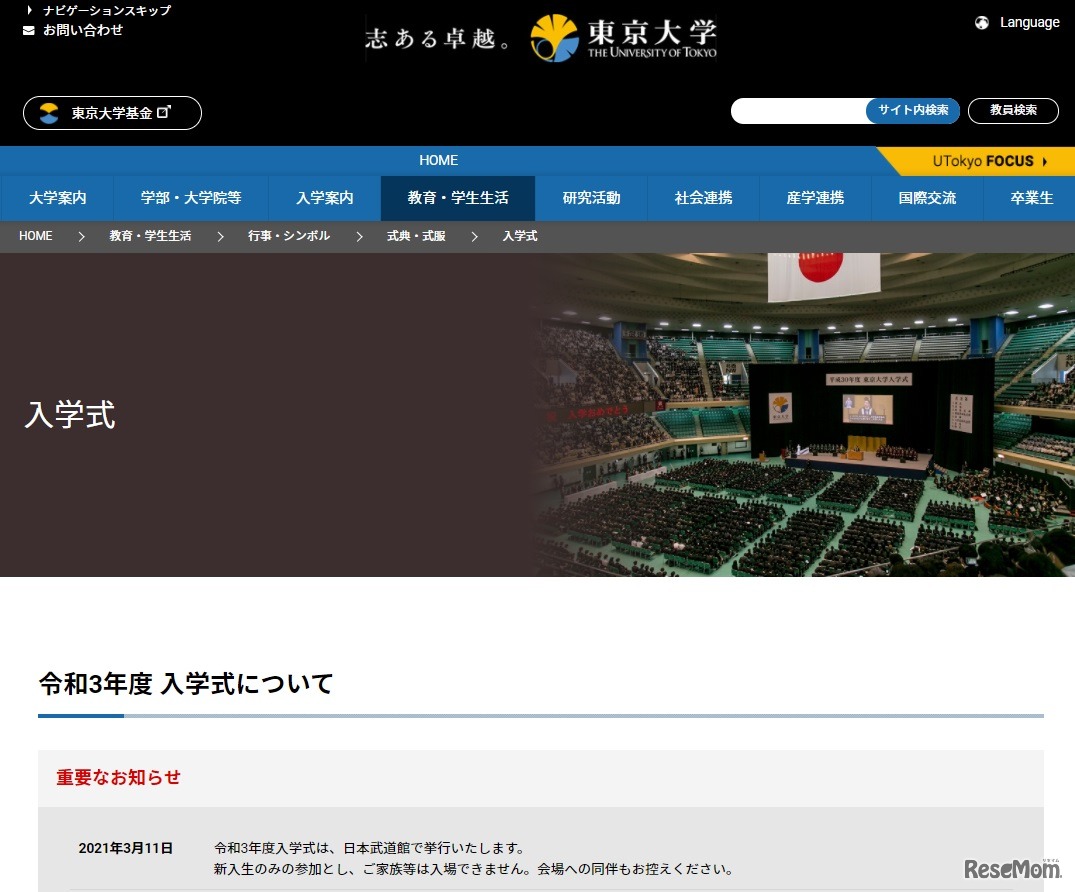Click the globe icon next to Language
The width and height of the screenshot is (1075, 892).
pos(982,23)
